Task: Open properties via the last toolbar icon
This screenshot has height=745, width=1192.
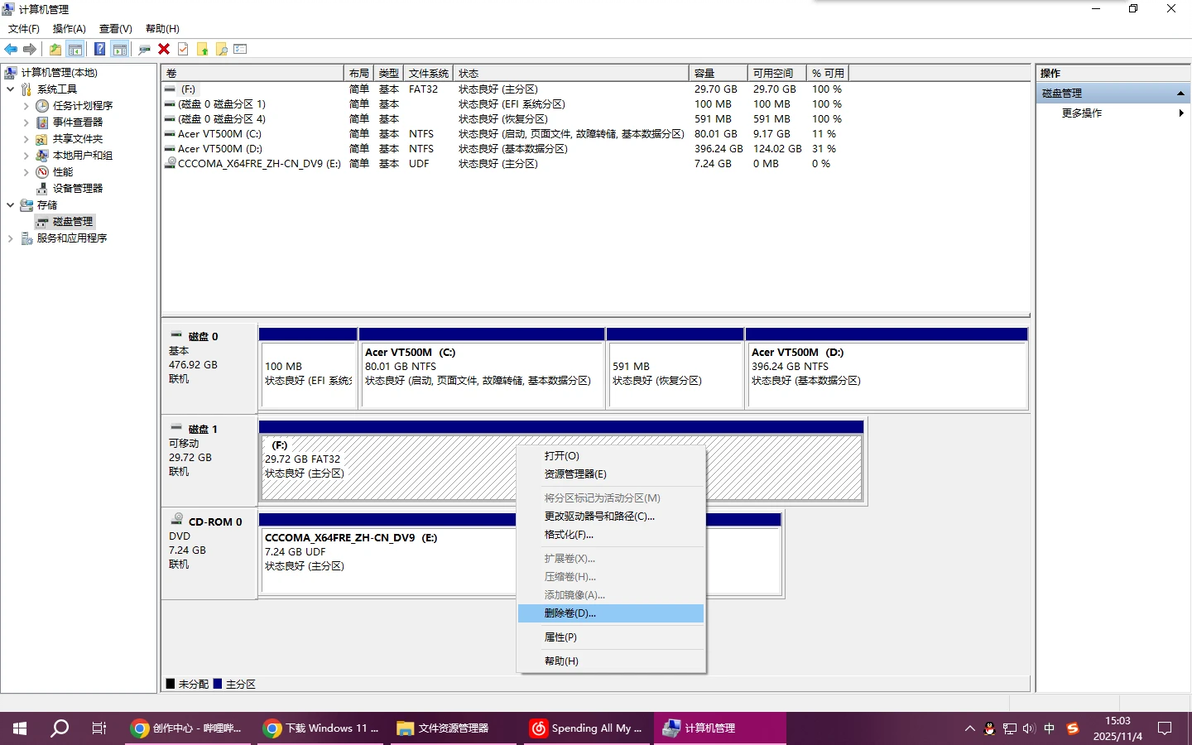Action: [238, 48]
